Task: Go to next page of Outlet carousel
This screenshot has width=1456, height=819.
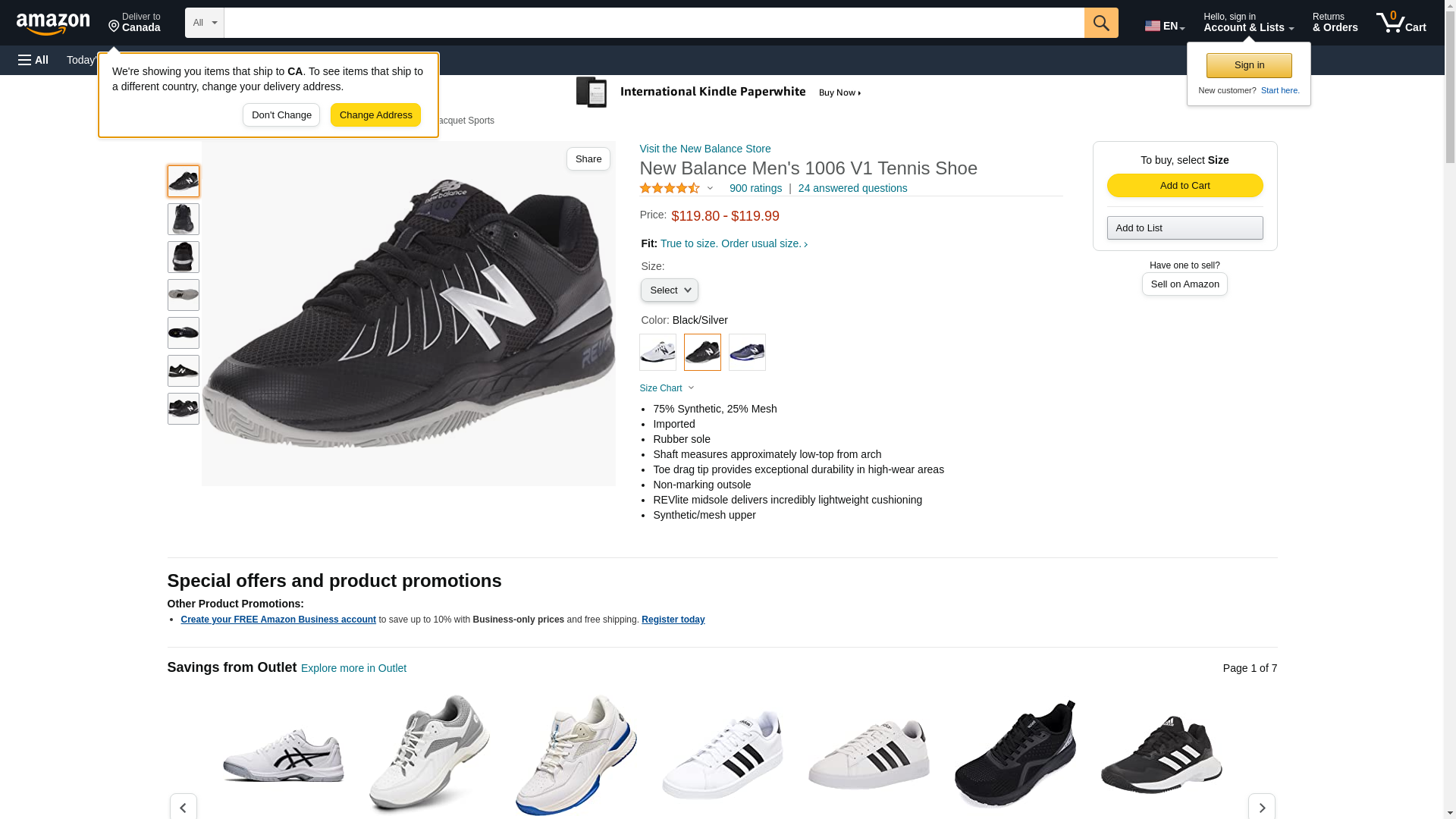Action: 1261,807
